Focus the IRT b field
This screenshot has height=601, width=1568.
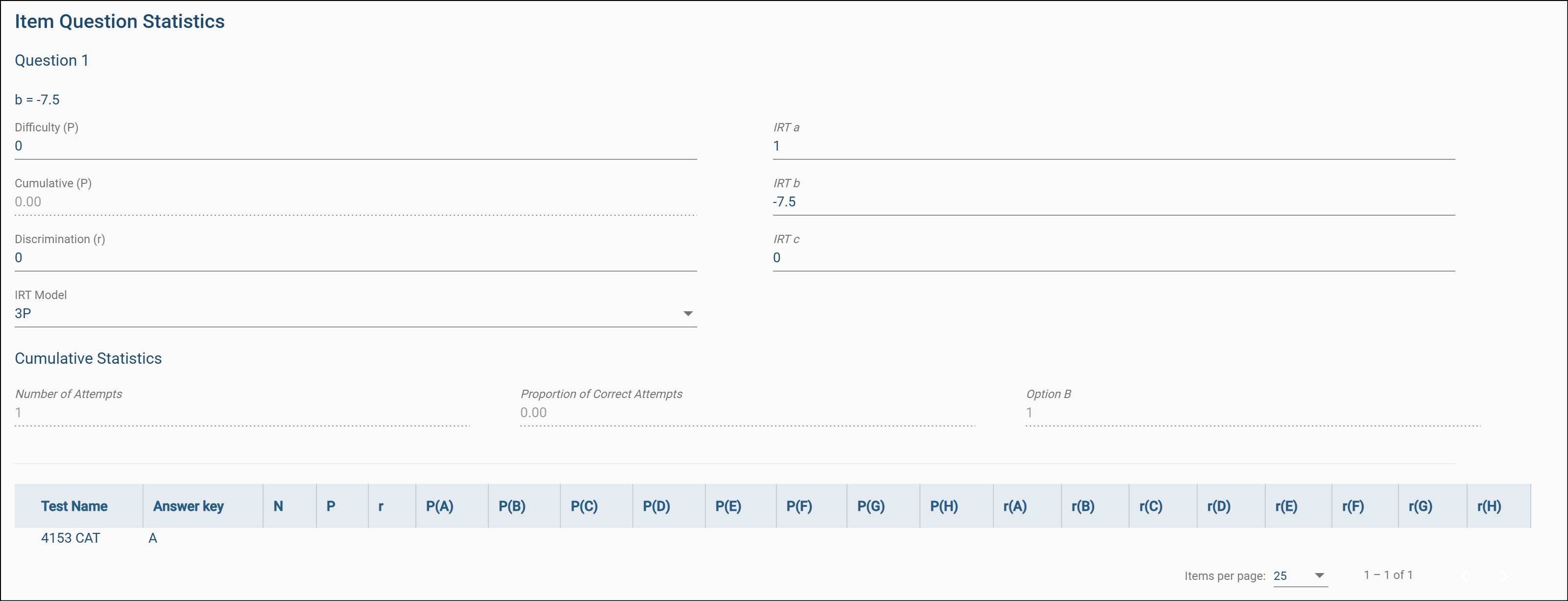point(1113,202)
